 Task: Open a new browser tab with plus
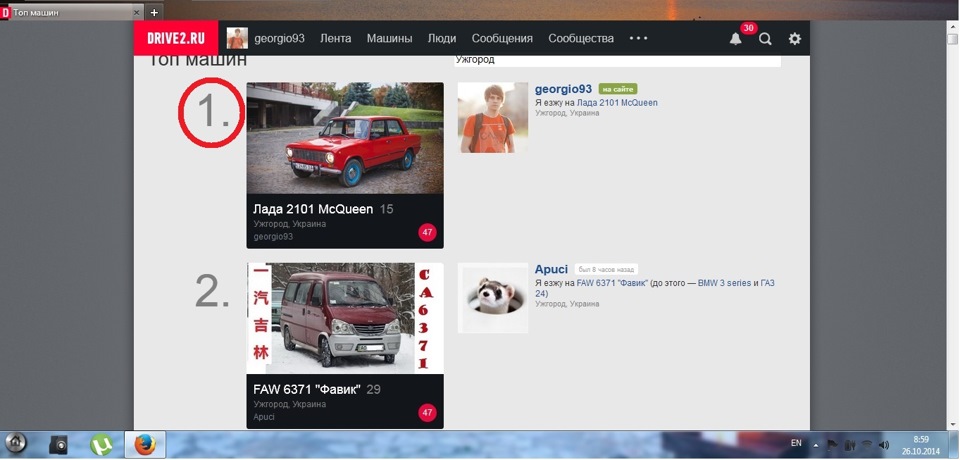(154, 12)
